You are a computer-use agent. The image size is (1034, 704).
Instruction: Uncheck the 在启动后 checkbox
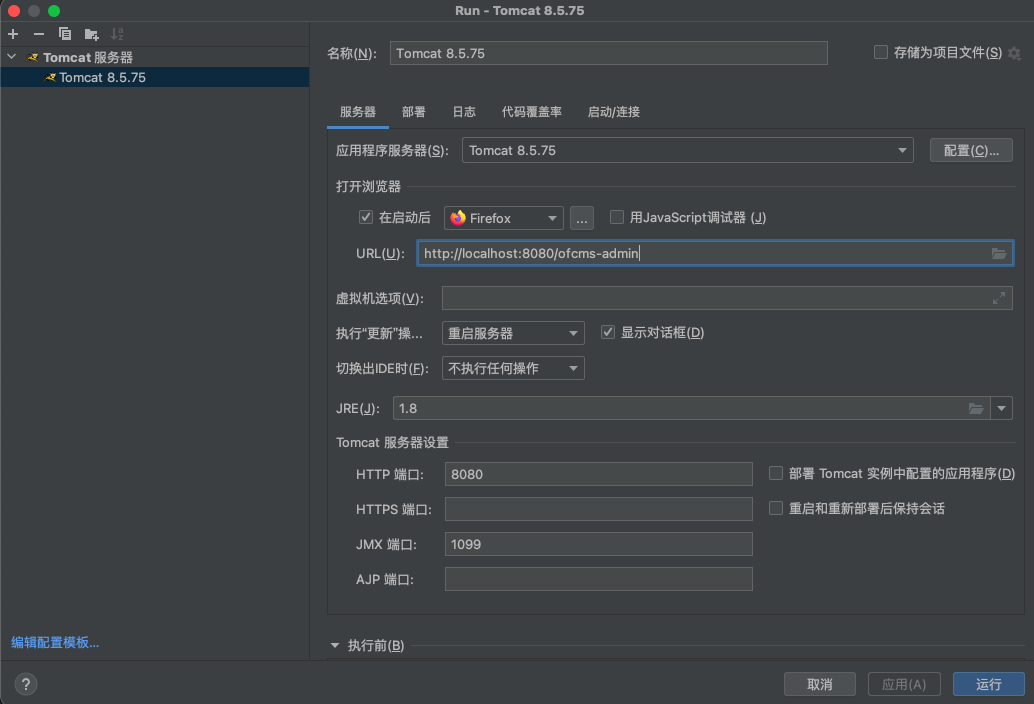pyautogui.click(x=365, y=217)
